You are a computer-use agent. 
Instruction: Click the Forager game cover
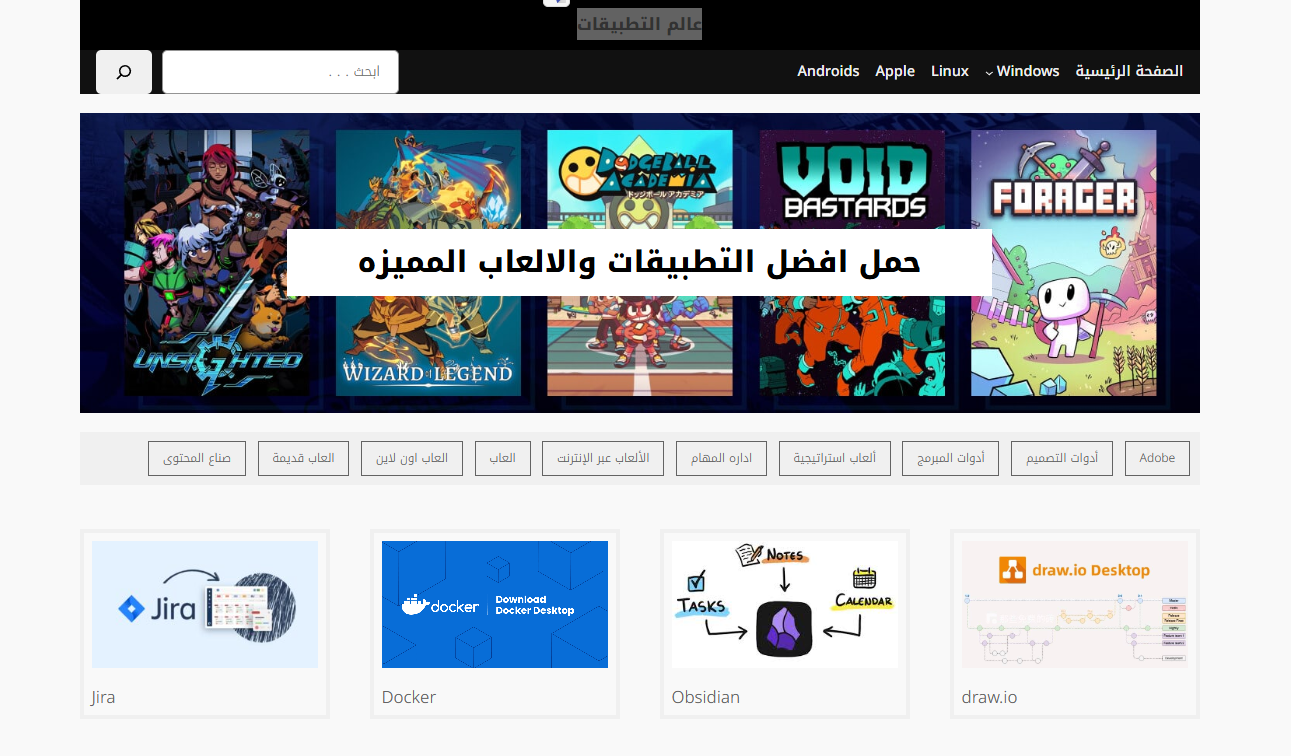click(x=1063, y=262)
